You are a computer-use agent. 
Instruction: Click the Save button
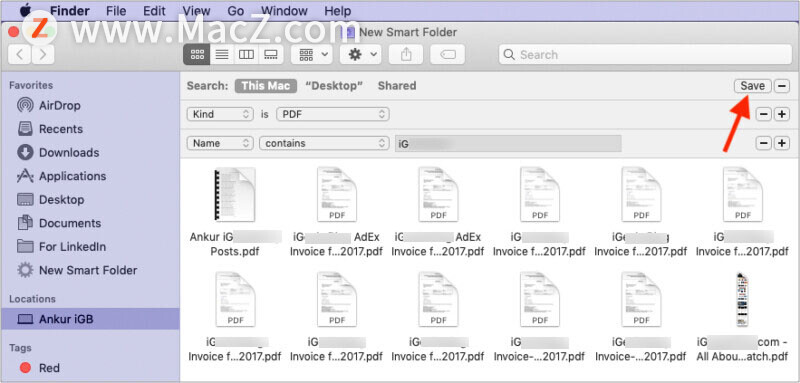point(753,86)
